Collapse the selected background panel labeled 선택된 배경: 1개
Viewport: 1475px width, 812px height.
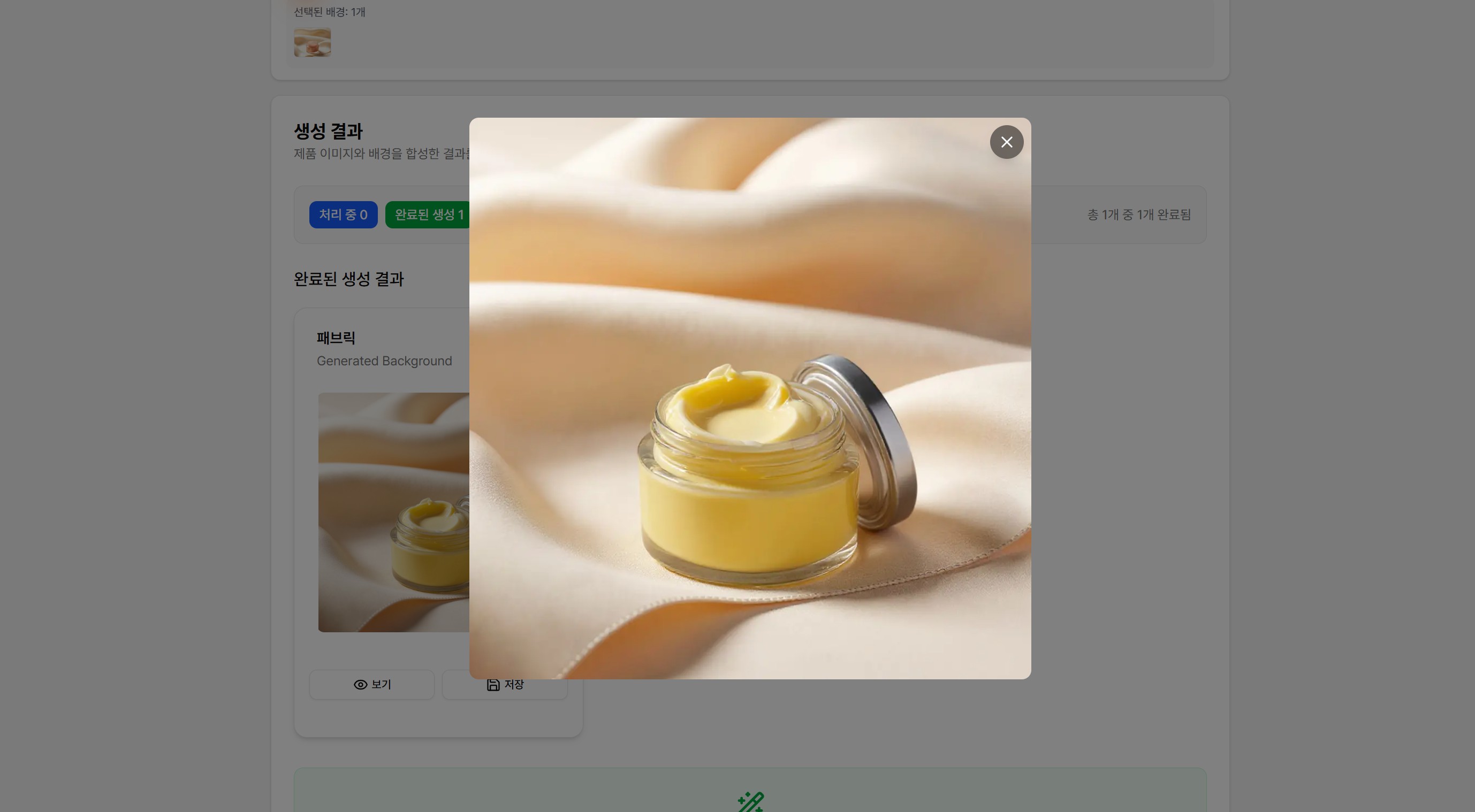point(328,11)
